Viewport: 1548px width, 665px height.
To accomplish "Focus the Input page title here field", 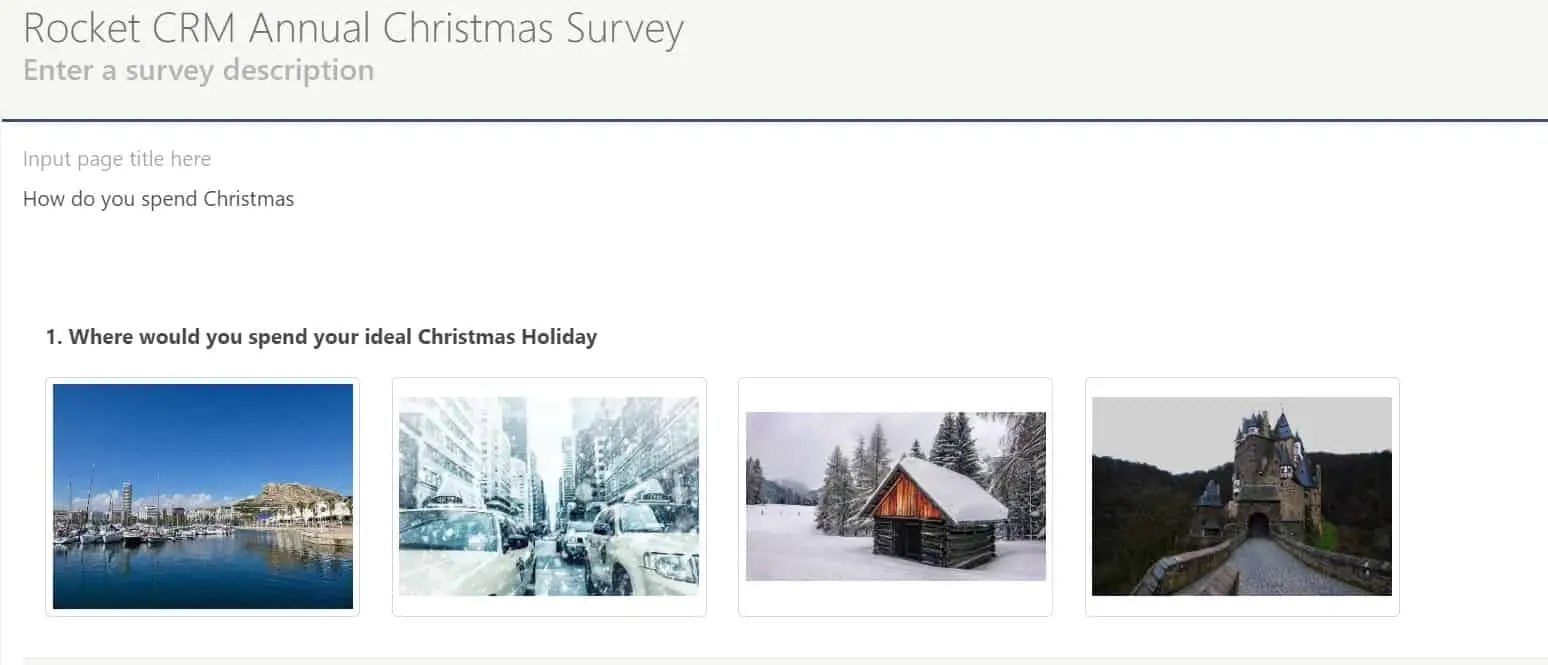I will pyautogui.click(x=117, y=159).
